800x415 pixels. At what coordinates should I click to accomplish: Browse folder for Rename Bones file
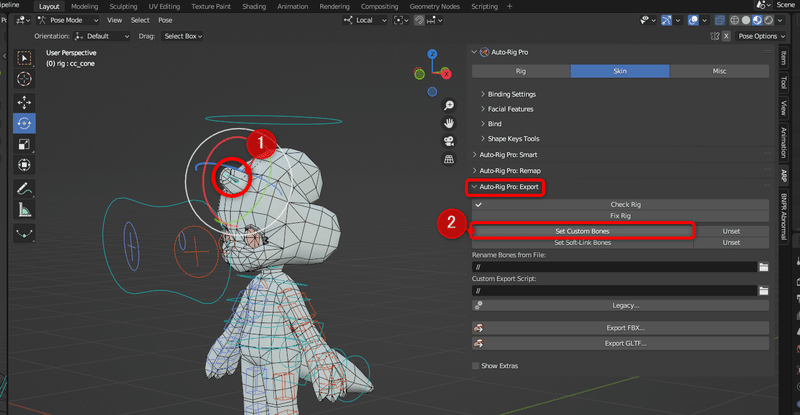tap(763, 267)
